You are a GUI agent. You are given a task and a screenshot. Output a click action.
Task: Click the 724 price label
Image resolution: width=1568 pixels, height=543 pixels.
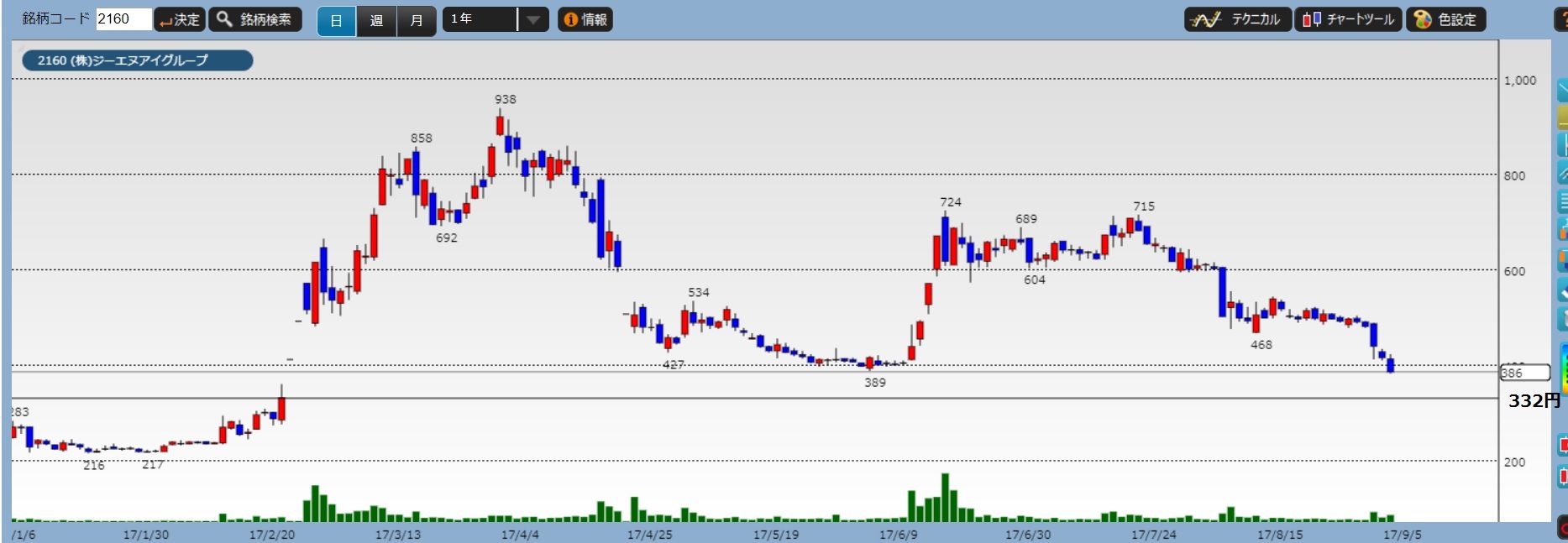[951, 202]
